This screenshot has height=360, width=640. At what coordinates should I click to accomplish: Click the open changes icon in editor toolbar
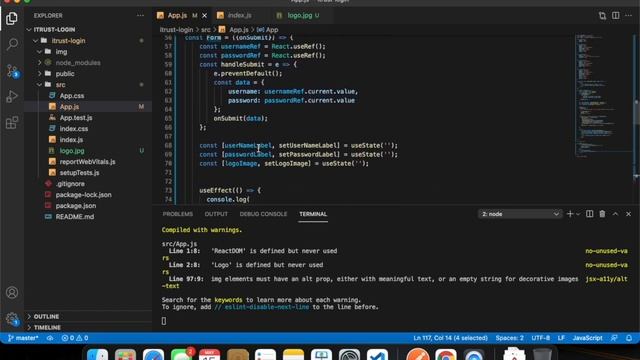(x=602, y=16)
